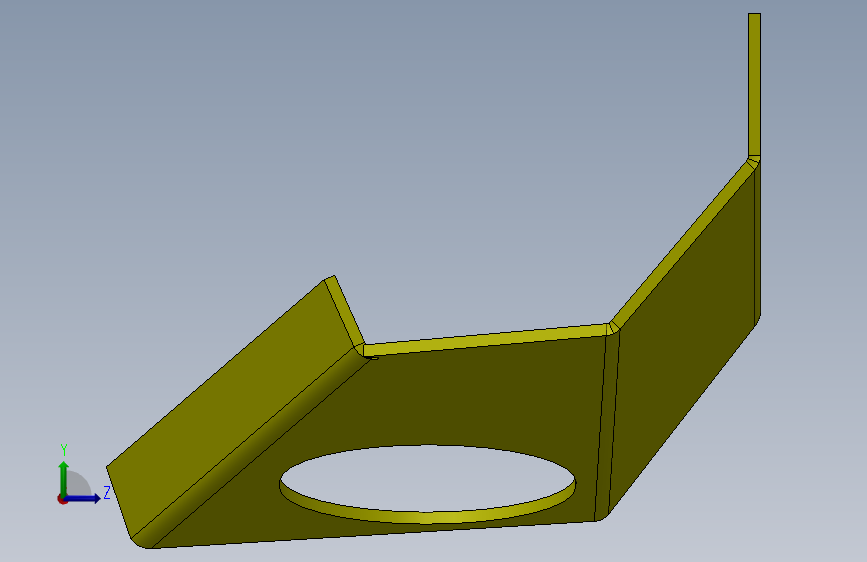Select the thin vertical tab at top
The image size is (867, 562).
[x=754, y=85]
